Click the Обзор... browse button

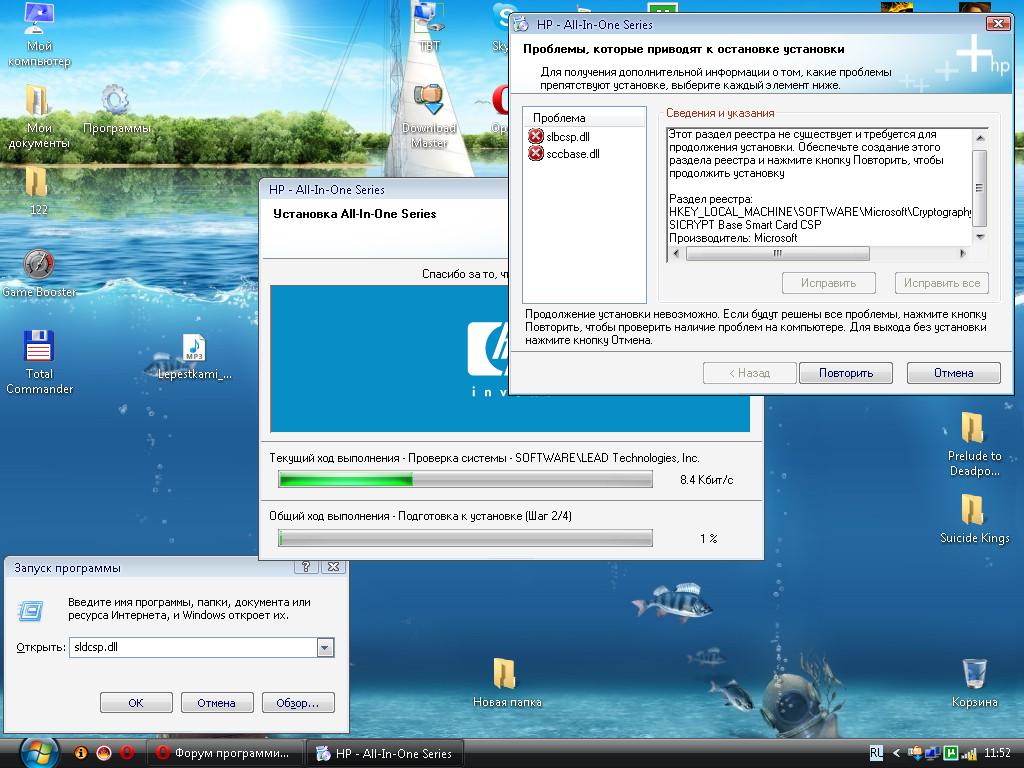(x=298, y=703)
